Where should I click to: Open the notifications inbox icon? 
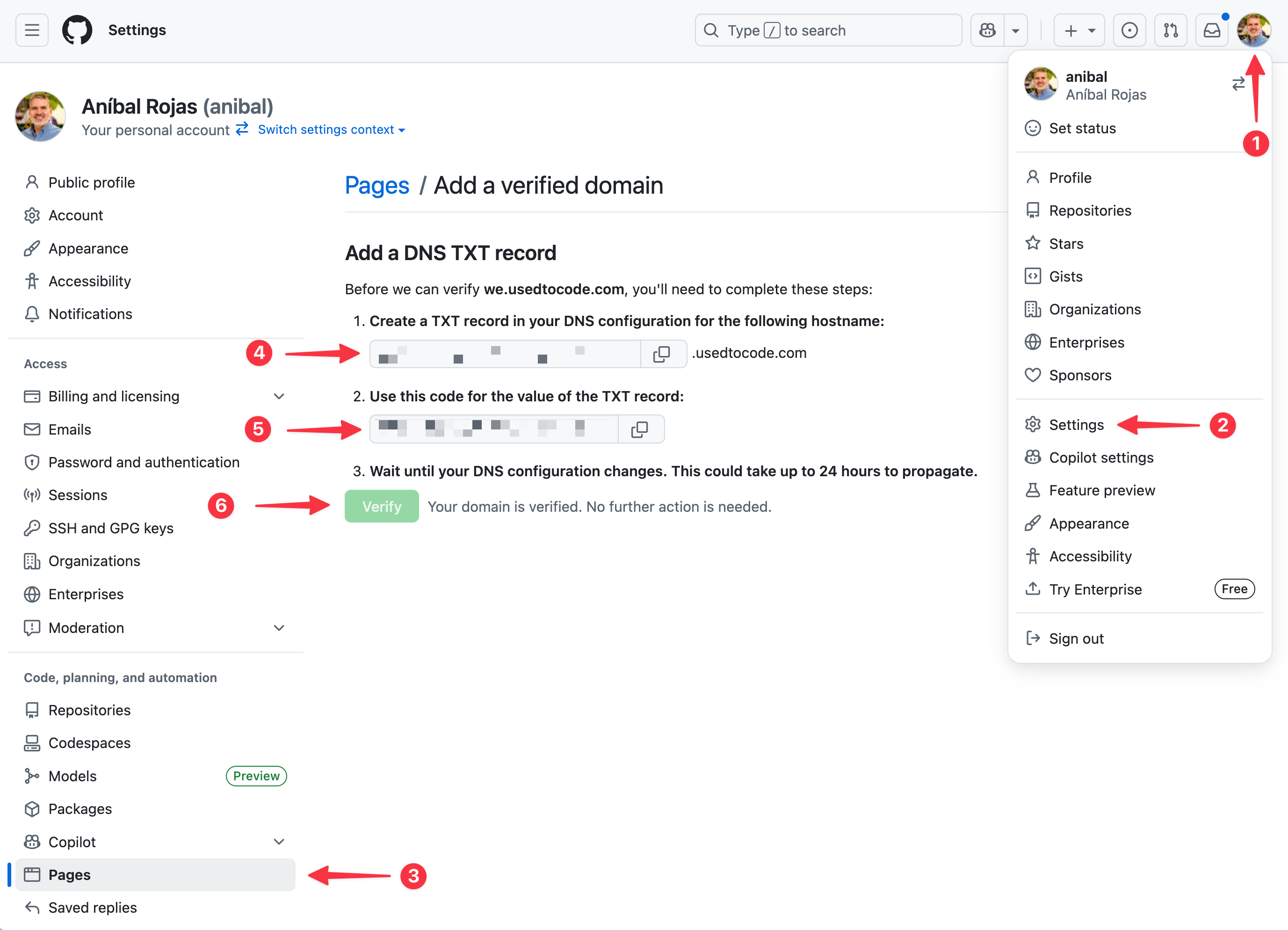[1211, 30]
